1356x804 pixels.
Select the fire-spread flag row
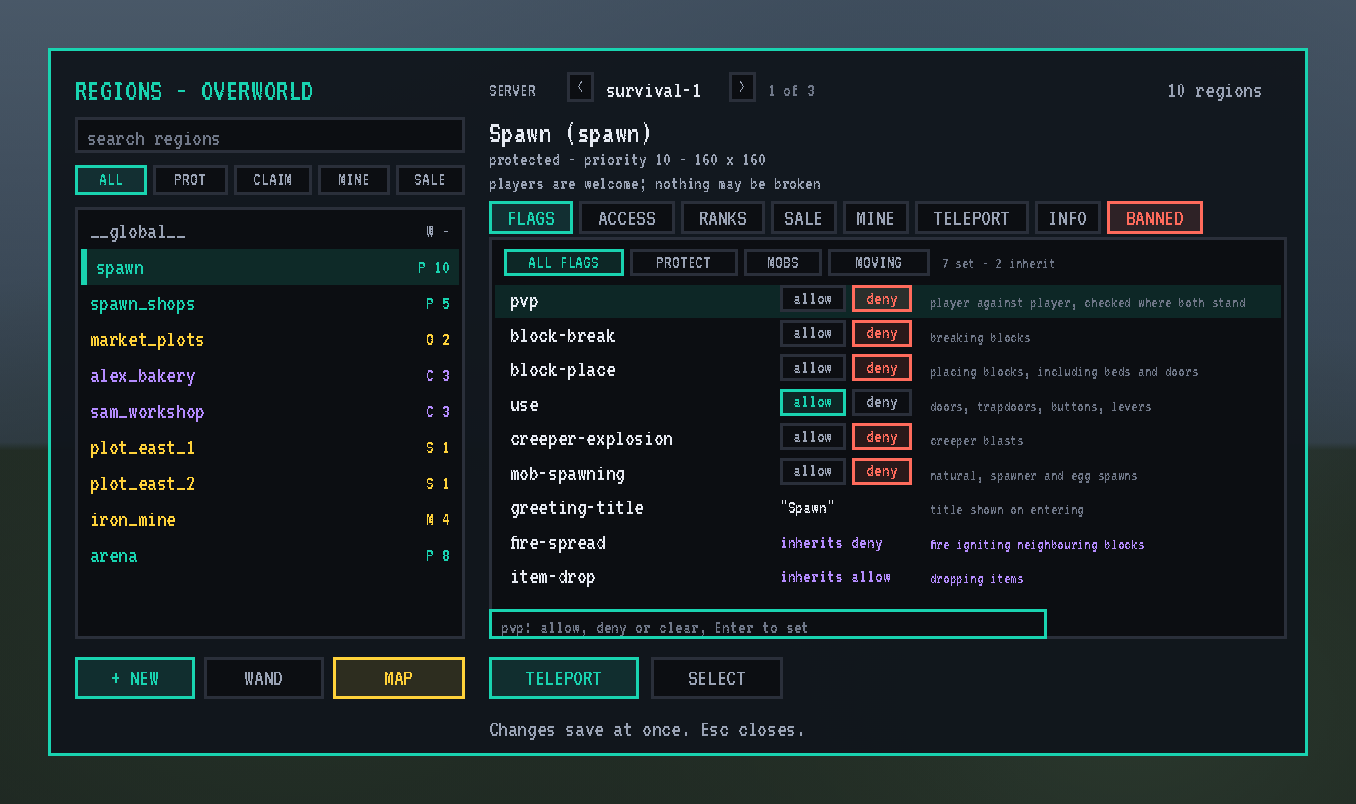888,543
